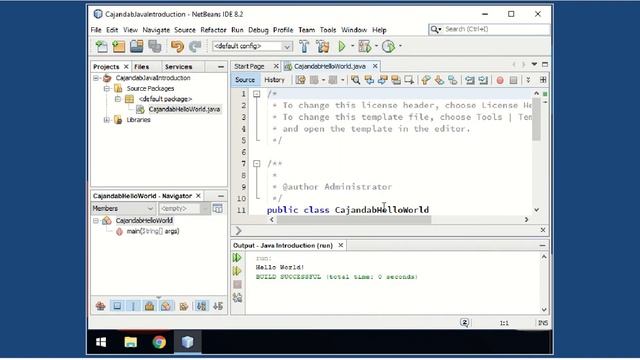
Task: Close the Output Java Introduction tab
Action: pyautogui.click(x=340, y=245)
